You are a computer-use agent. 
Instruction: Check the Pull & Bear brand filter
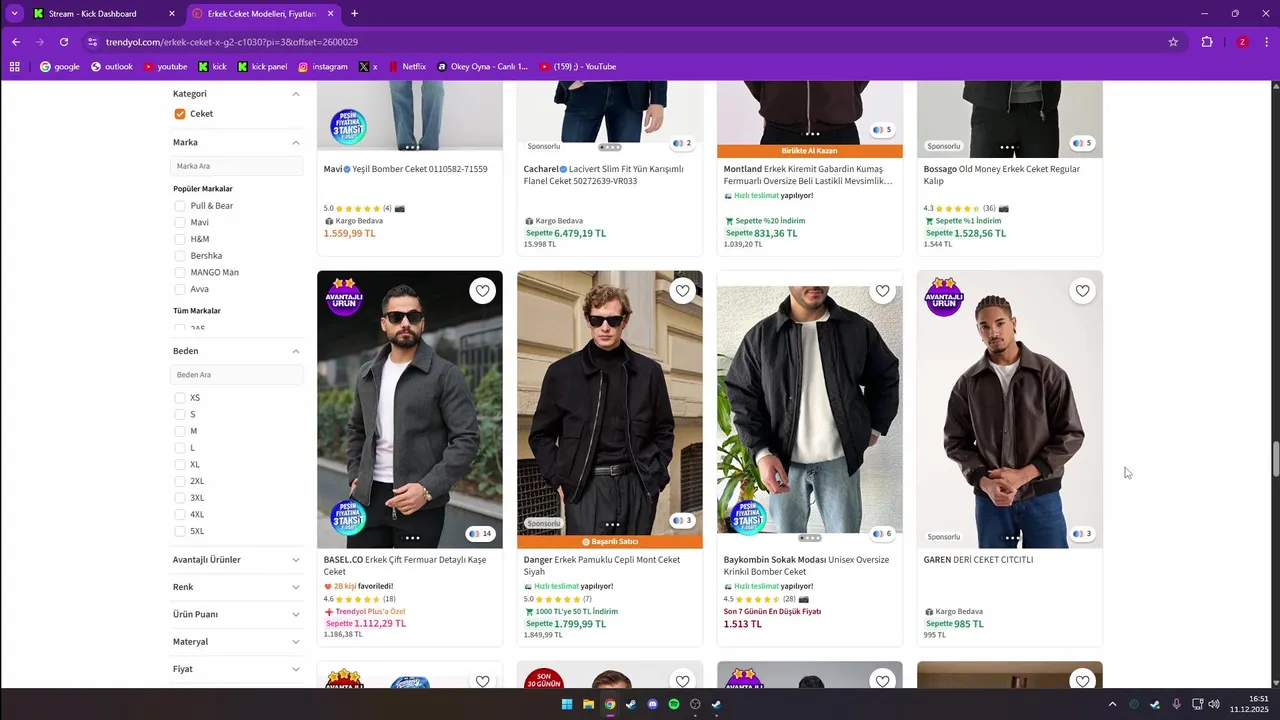(180, 206)
